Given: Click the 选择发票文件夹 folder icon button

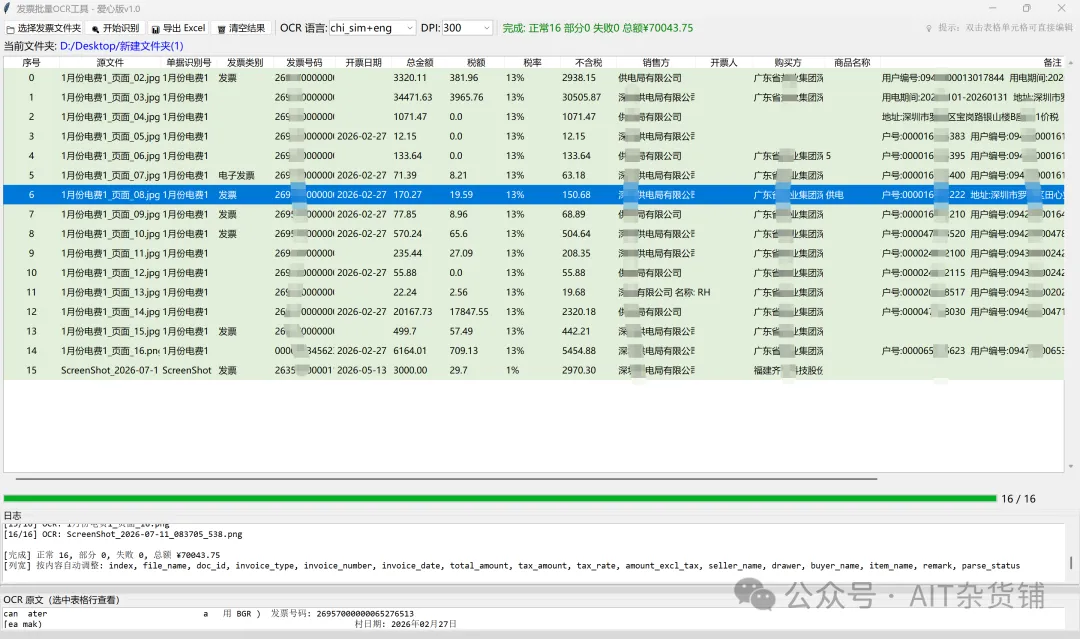Looking at the screenshot, I should (43, 28).
